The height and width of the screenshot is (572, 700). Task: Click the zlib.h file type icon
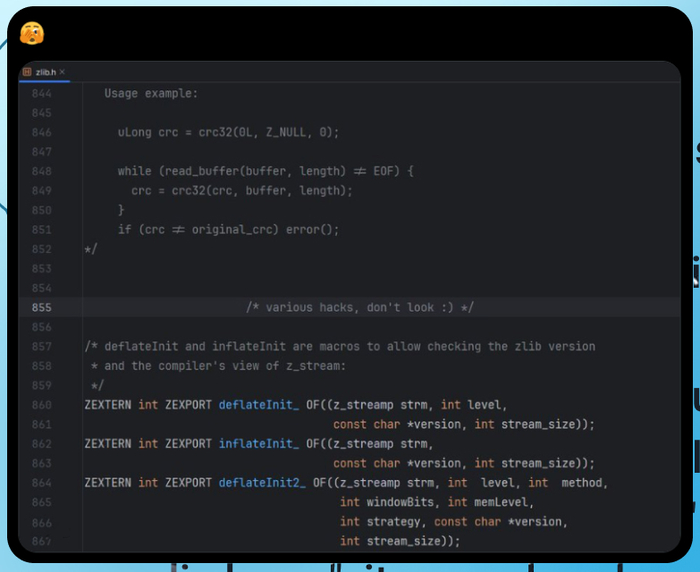point(27,72)
